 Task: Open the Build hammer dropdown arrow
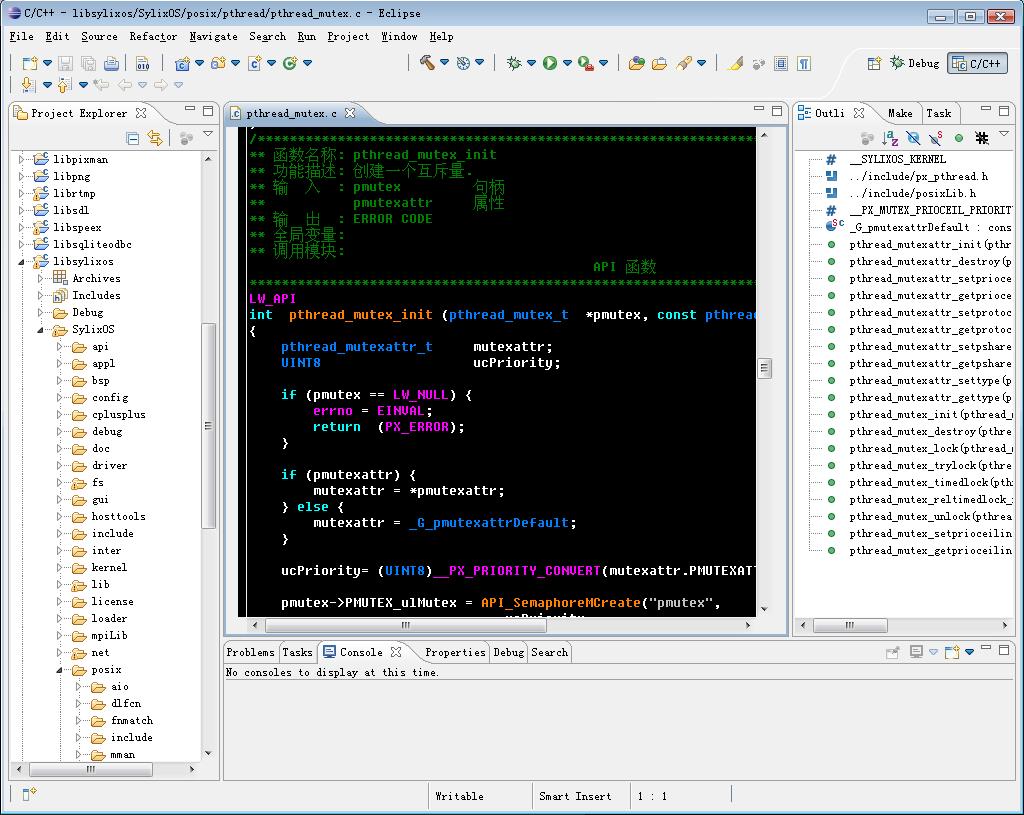444,63
